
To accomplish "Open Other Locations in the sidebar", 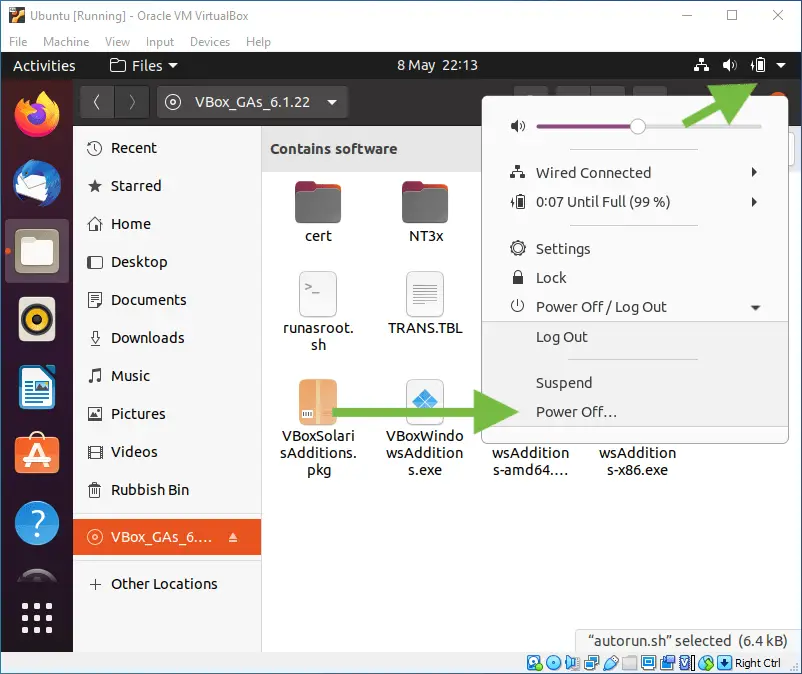I will [x=167, y=584].
